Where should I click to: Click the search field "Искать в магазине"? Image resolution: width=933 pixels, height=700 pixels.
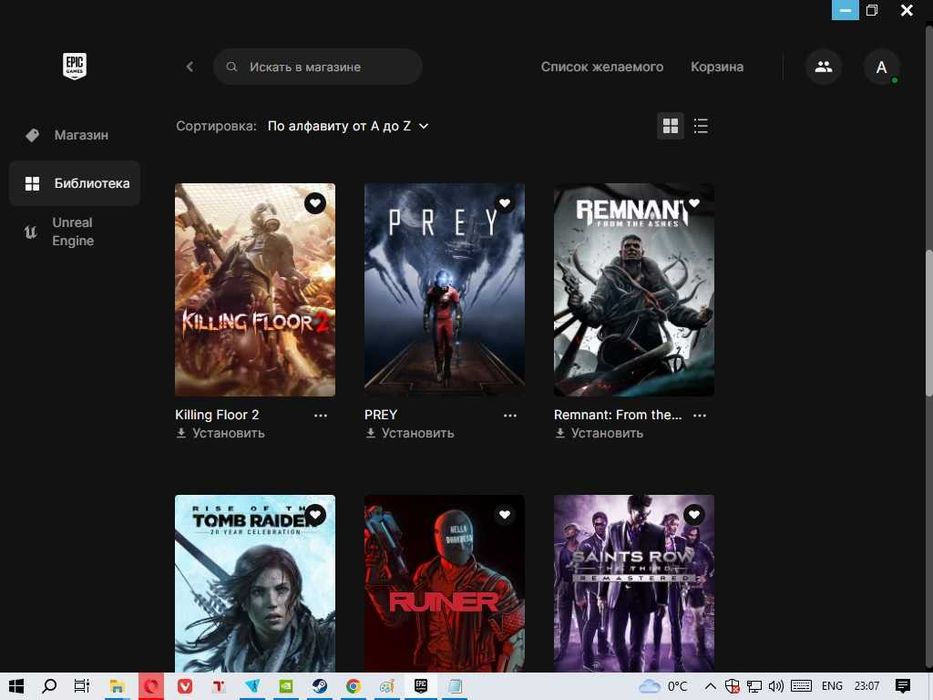[318, 67]
